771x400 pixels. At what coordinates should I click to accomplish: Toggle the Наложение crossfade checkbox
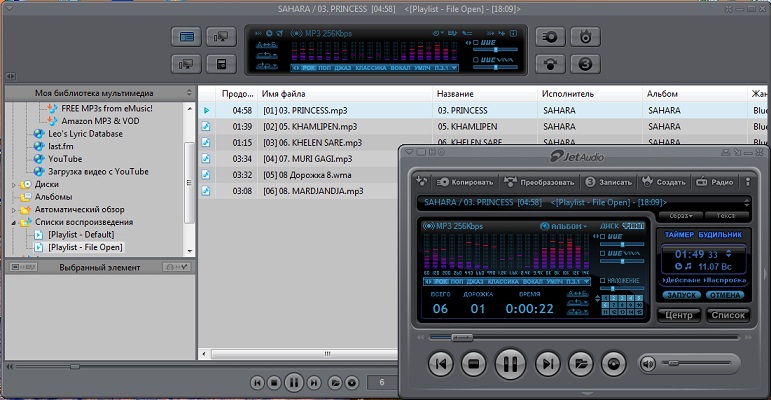(603, 281)
